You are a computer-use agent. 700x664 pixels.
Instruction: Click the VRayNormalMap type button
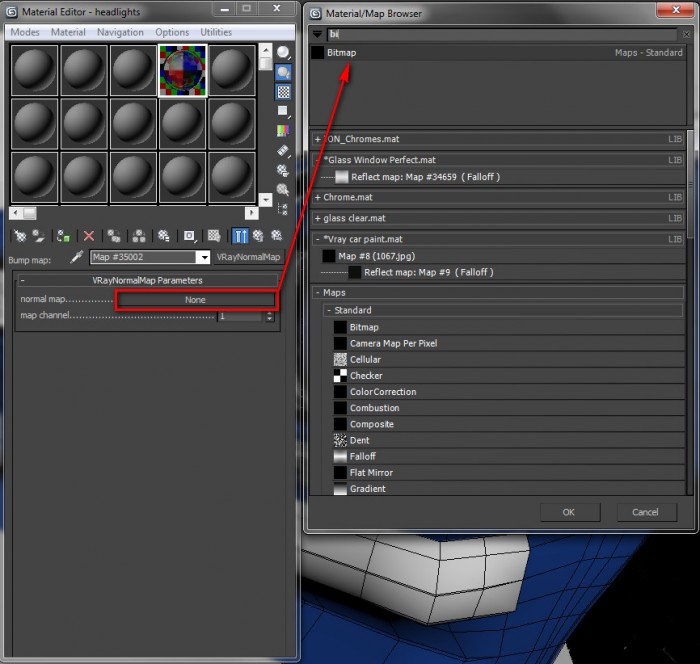pos(249,257)
